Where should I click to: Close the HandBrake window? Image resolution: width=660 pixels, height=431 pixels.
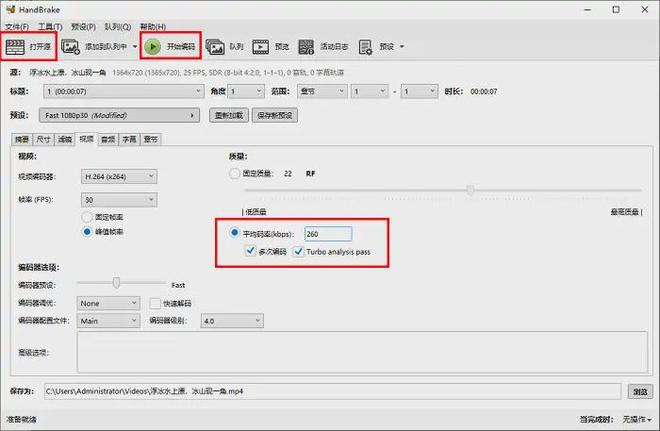pyautogui.click(x=644, y=10)
